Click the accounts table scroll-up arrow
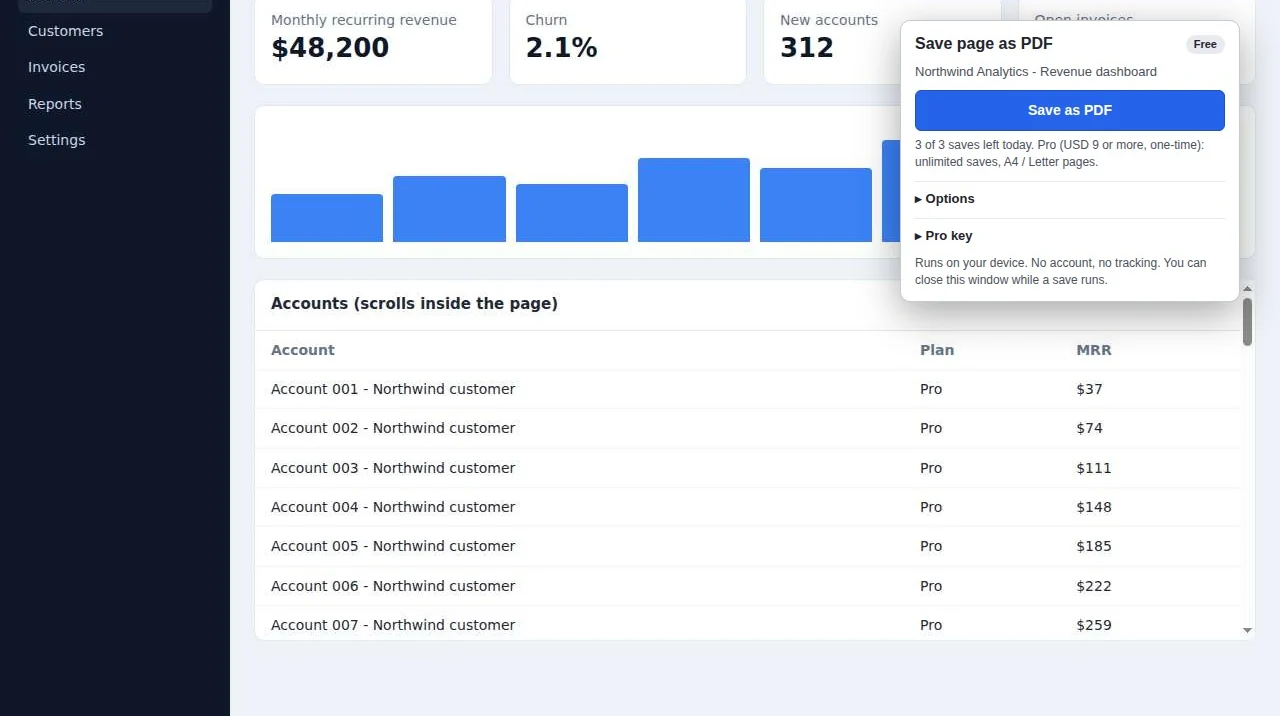 pyautogui.click(x=1247, y=289)
